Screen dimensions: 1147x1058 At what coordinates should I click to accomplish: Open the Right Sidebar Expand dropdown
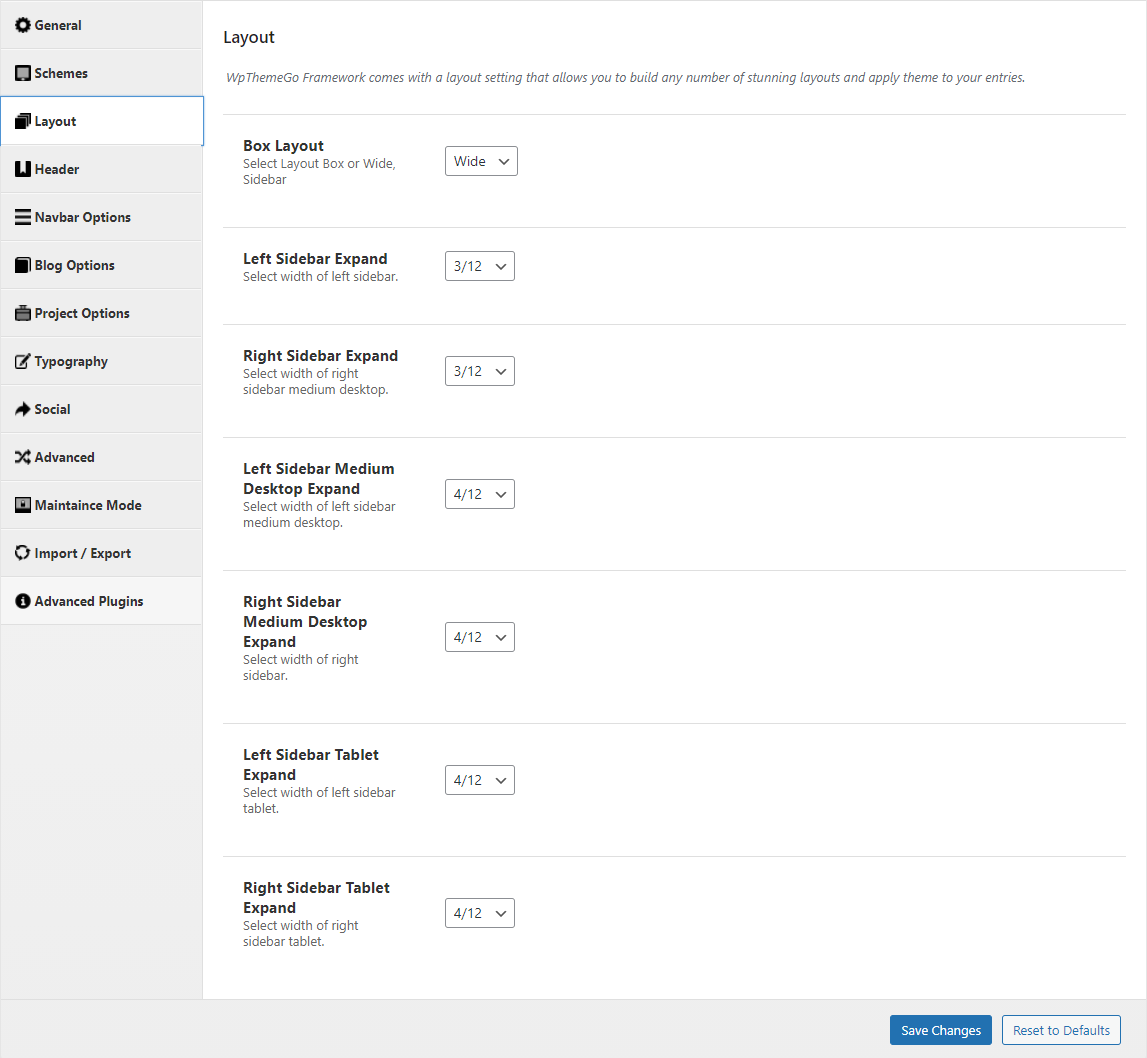click(x=479, y=371)
